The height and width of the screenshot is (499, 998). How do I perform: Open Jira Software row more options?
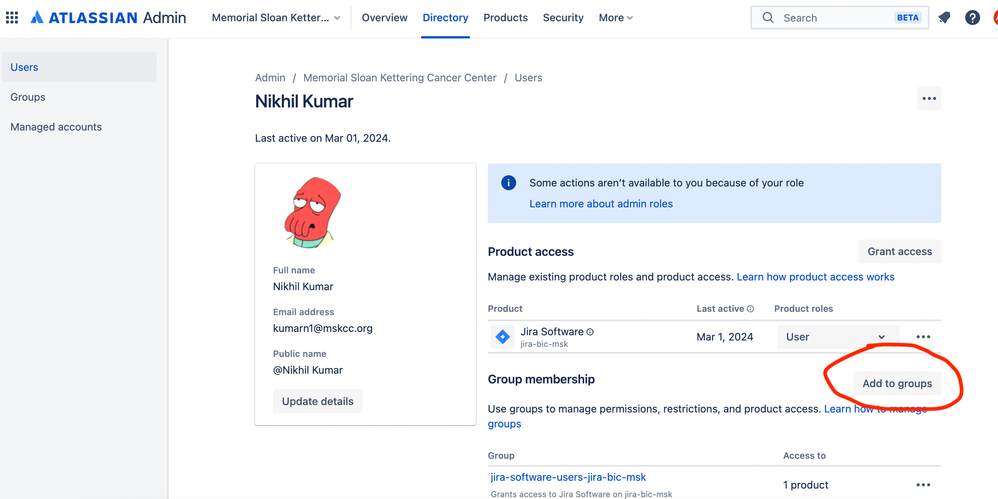coord(923,337)
